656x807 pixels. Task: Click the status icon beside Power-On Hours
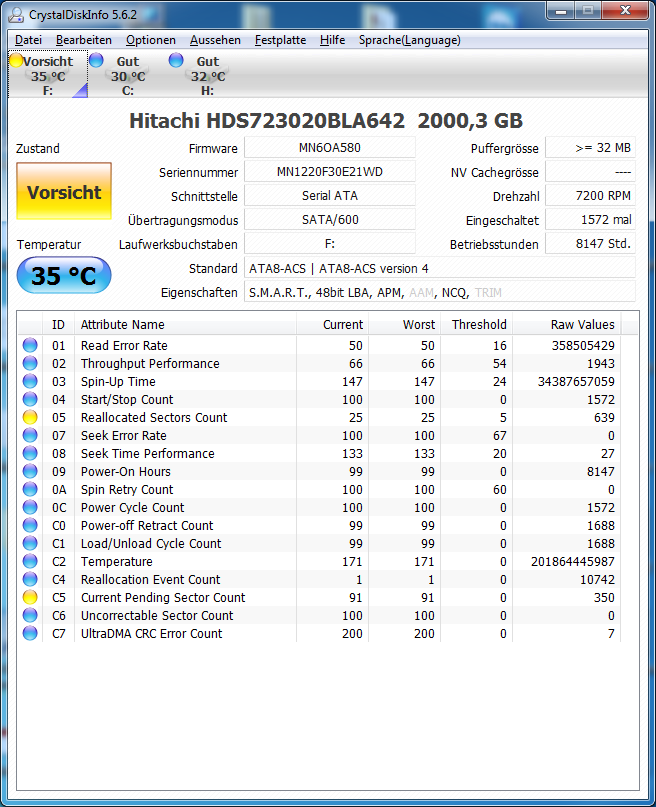30,471
